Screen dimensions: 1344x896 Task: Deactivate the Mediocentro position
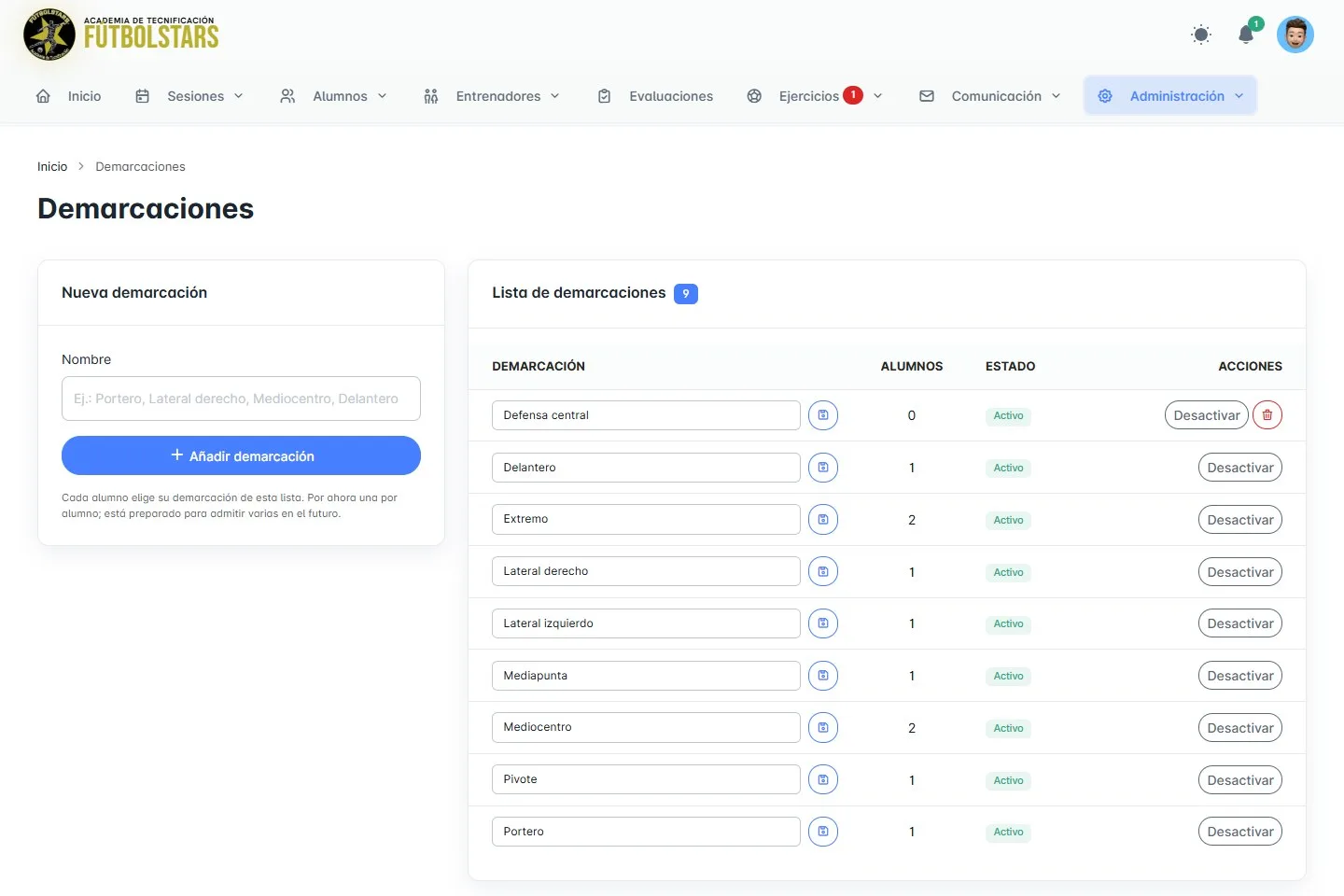click(x=1240, y=728)
